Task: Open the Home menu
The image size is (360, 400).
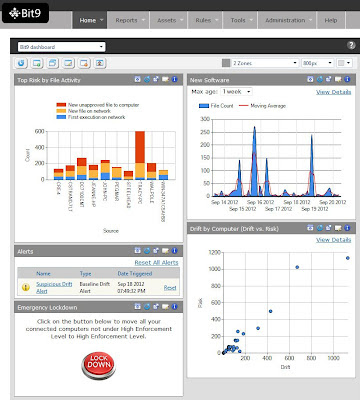Action: coord(90,20)
